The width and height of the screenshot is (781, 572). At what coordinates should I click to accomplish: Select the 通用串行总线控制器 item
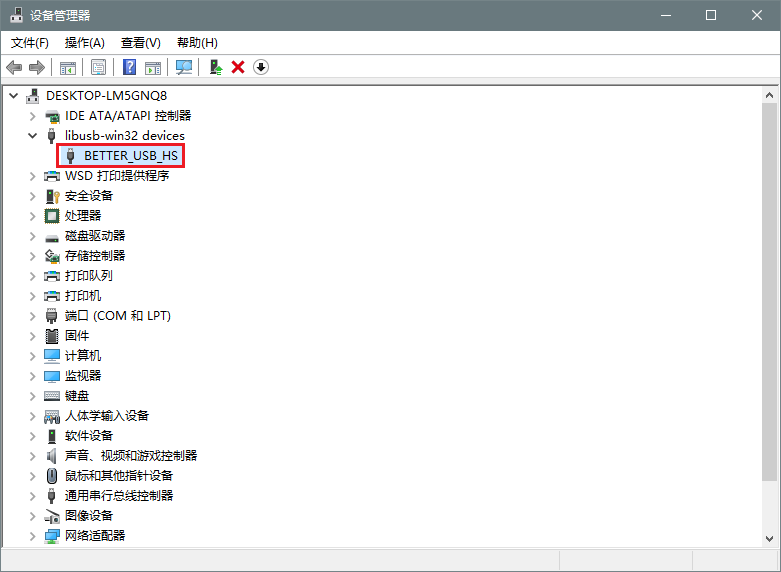[118, 496]
